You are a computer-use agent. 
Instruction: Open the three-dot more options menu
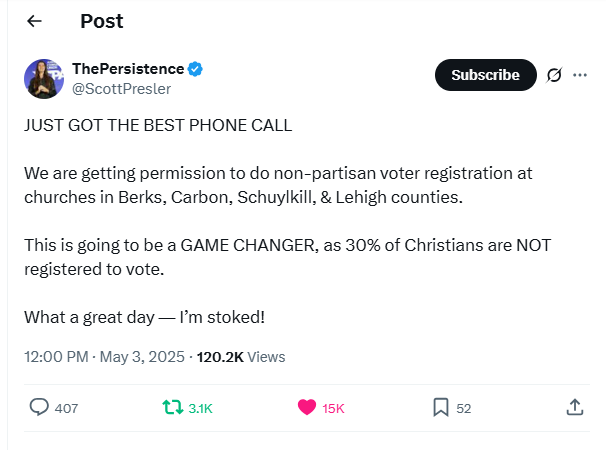580,75
